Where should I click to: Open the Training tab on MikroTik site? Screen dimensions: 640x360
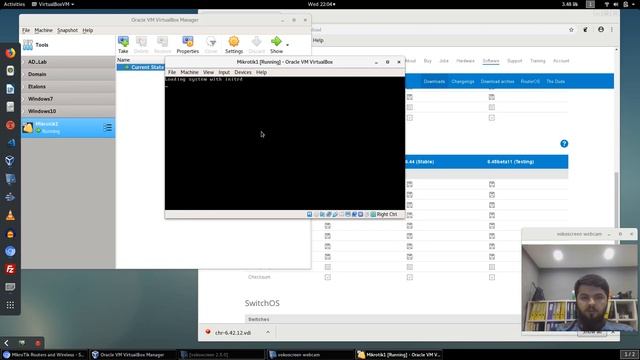[x=538, y=61]
